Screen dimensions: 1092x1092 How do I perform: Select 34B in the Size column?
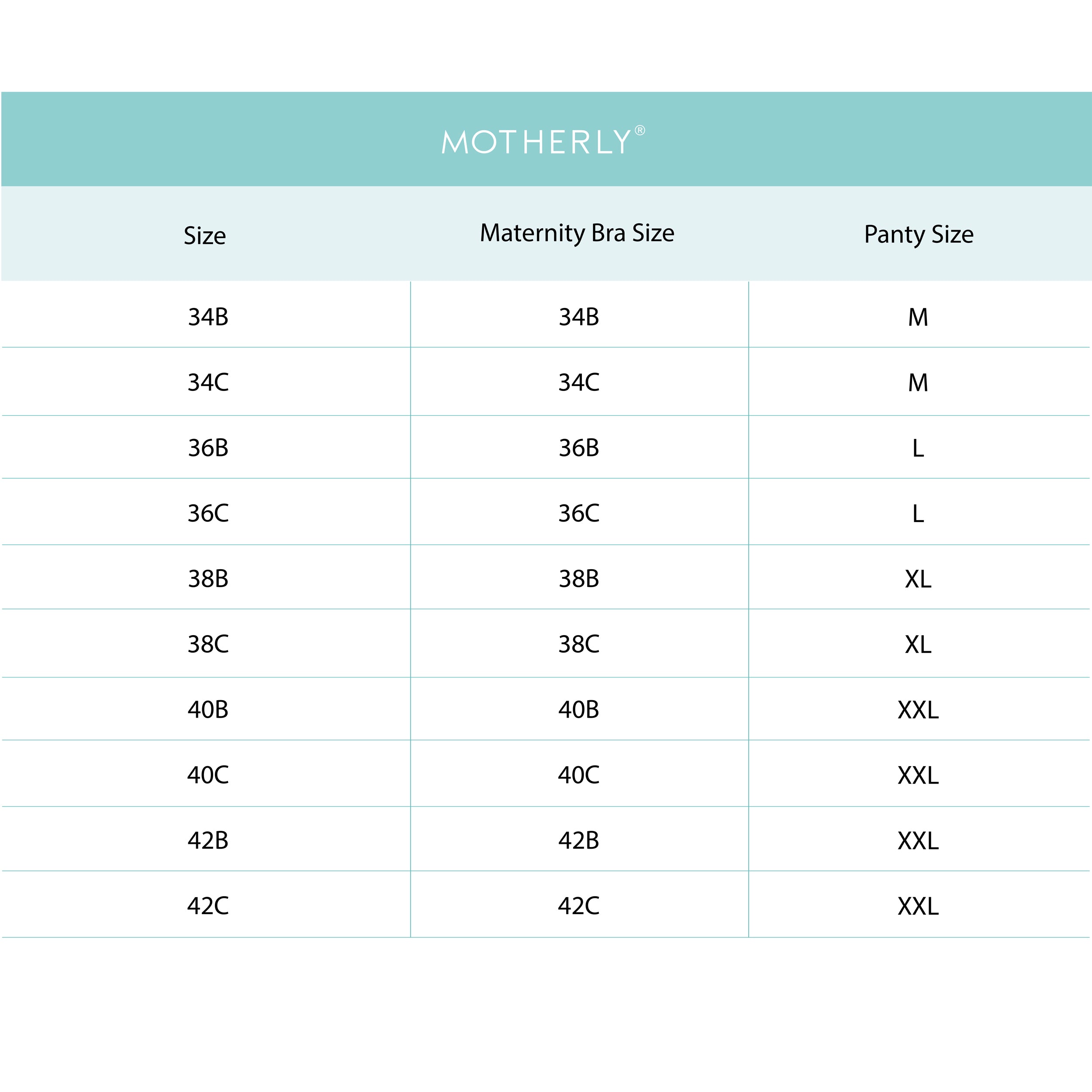(208, 317)
